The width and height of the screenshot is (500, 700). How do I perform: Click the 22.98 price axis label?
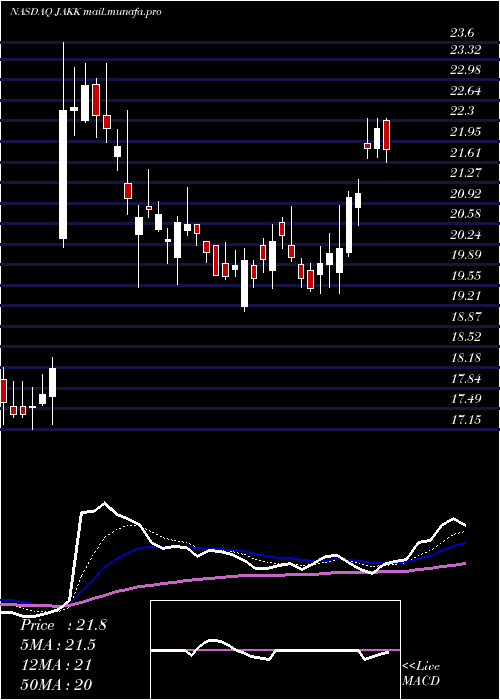tap(465, 70)
